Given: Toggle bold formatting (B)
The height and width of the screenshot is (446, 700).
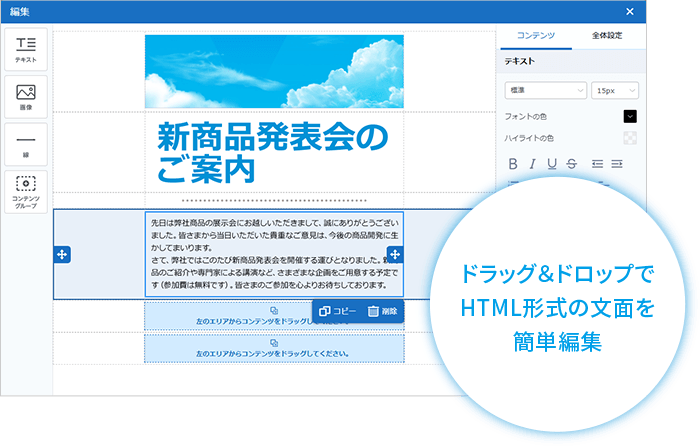Looking at the screenshot, I should 513,164.
